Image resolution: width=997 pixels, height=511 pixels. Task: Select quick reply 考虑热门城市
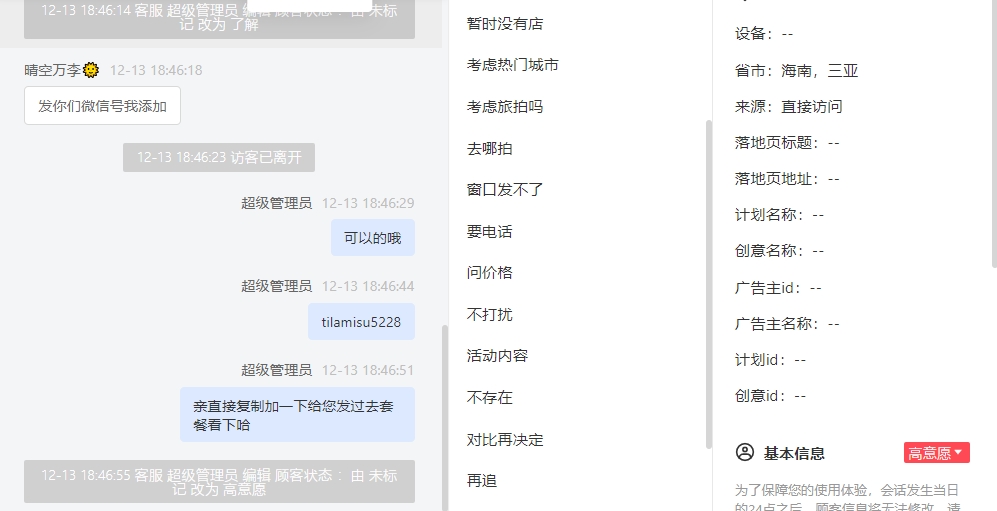(x=512, y=65)
